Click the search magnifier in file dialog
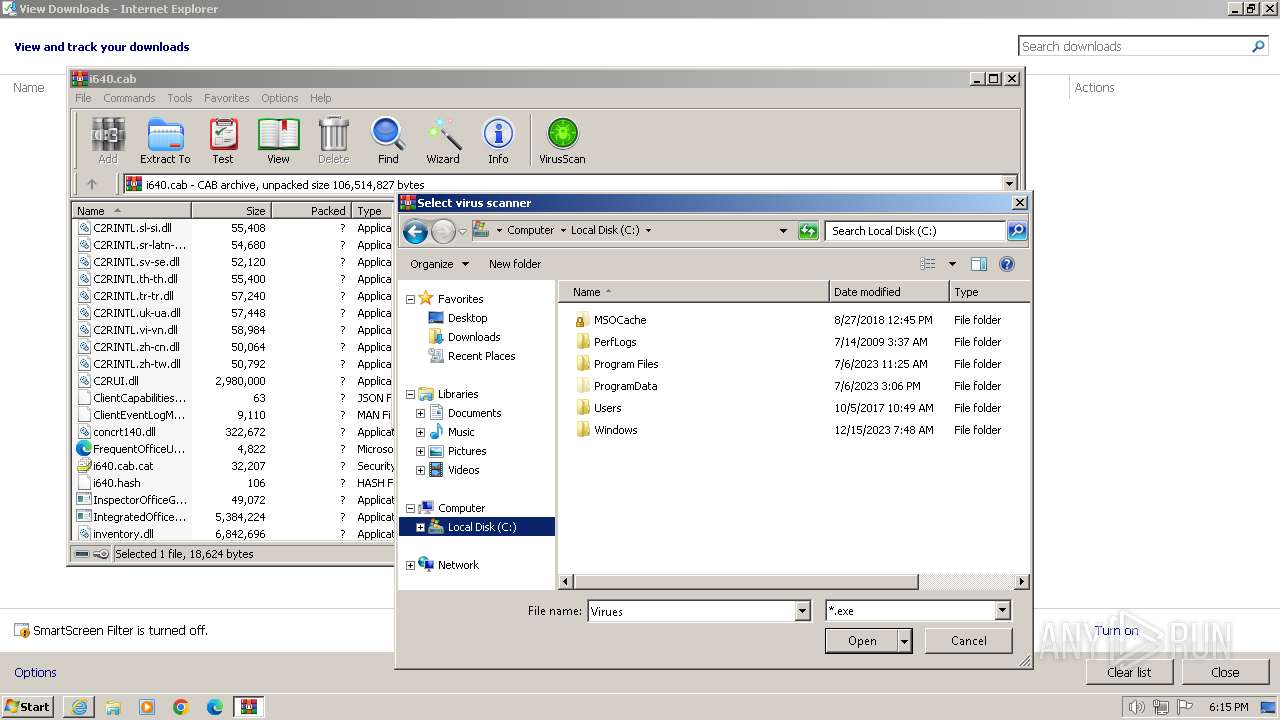1280x720 pixels. click(1016, 231)
